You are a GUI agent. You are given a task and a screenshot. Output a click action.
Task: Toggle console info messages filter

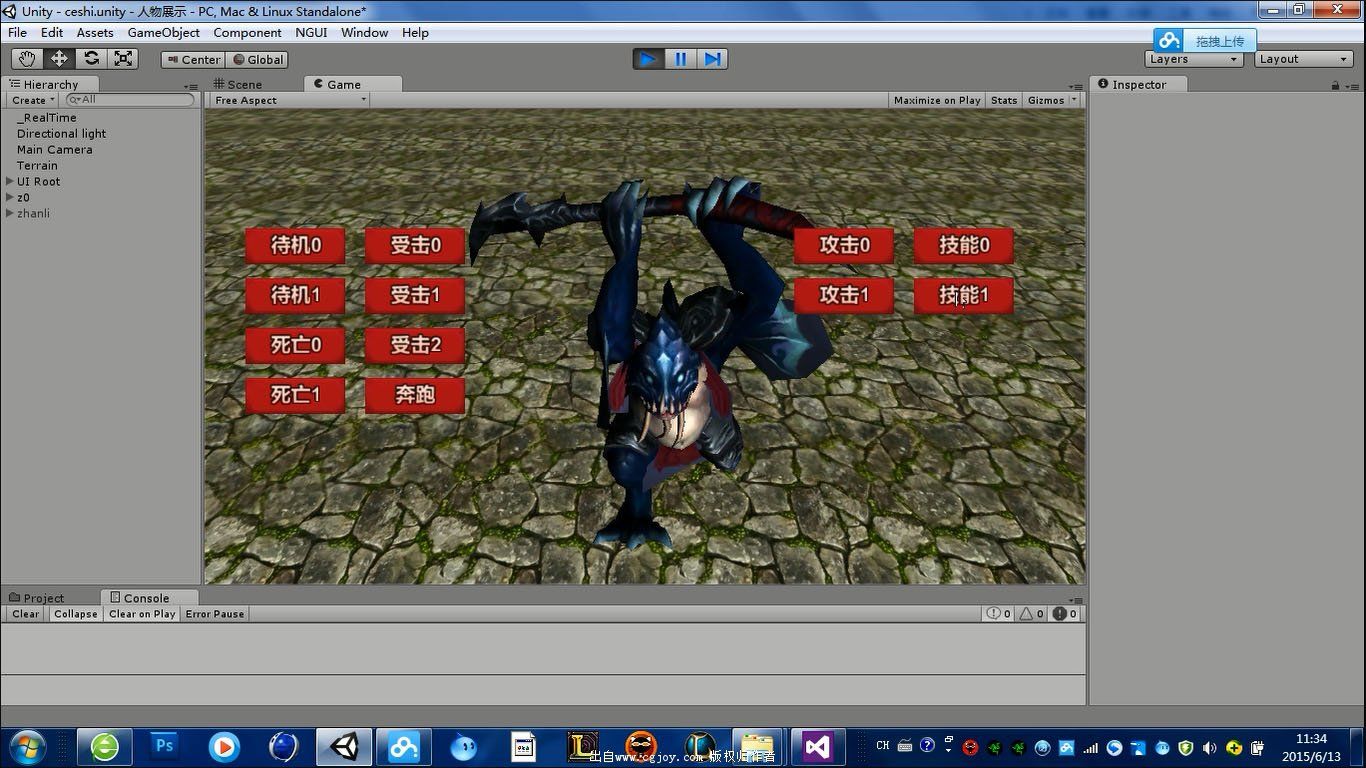point(998,614)
